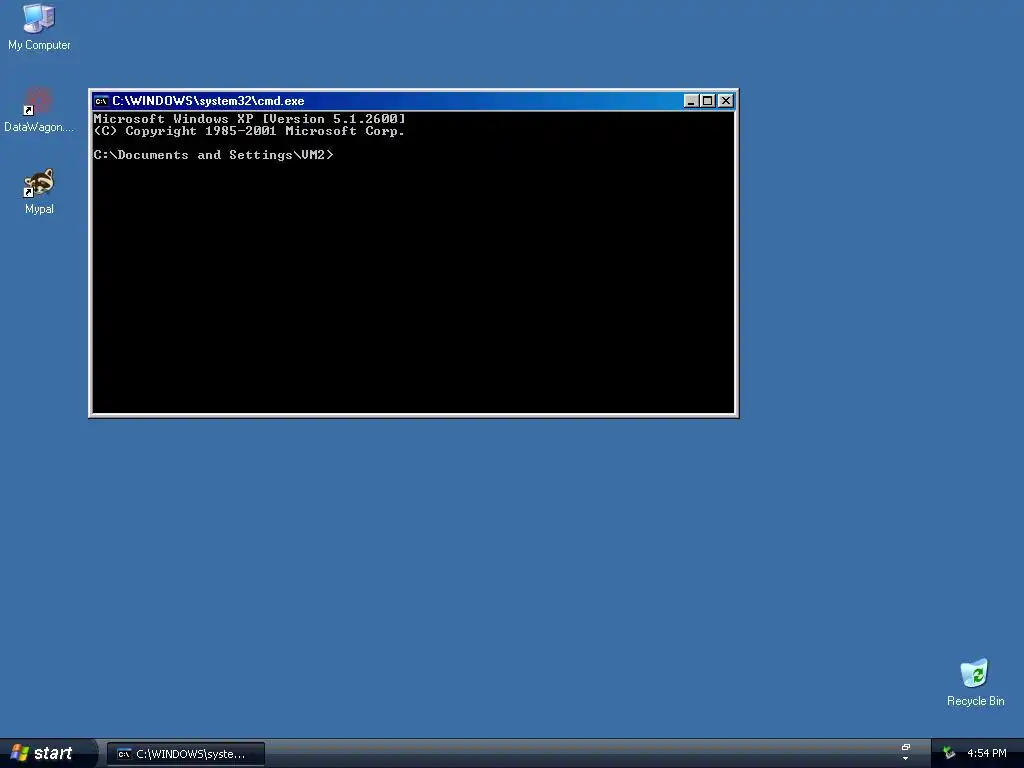This screenshot has width=1024, height=768.
Task: Minimize the cmd.exe window
Action: click(691, 101)
